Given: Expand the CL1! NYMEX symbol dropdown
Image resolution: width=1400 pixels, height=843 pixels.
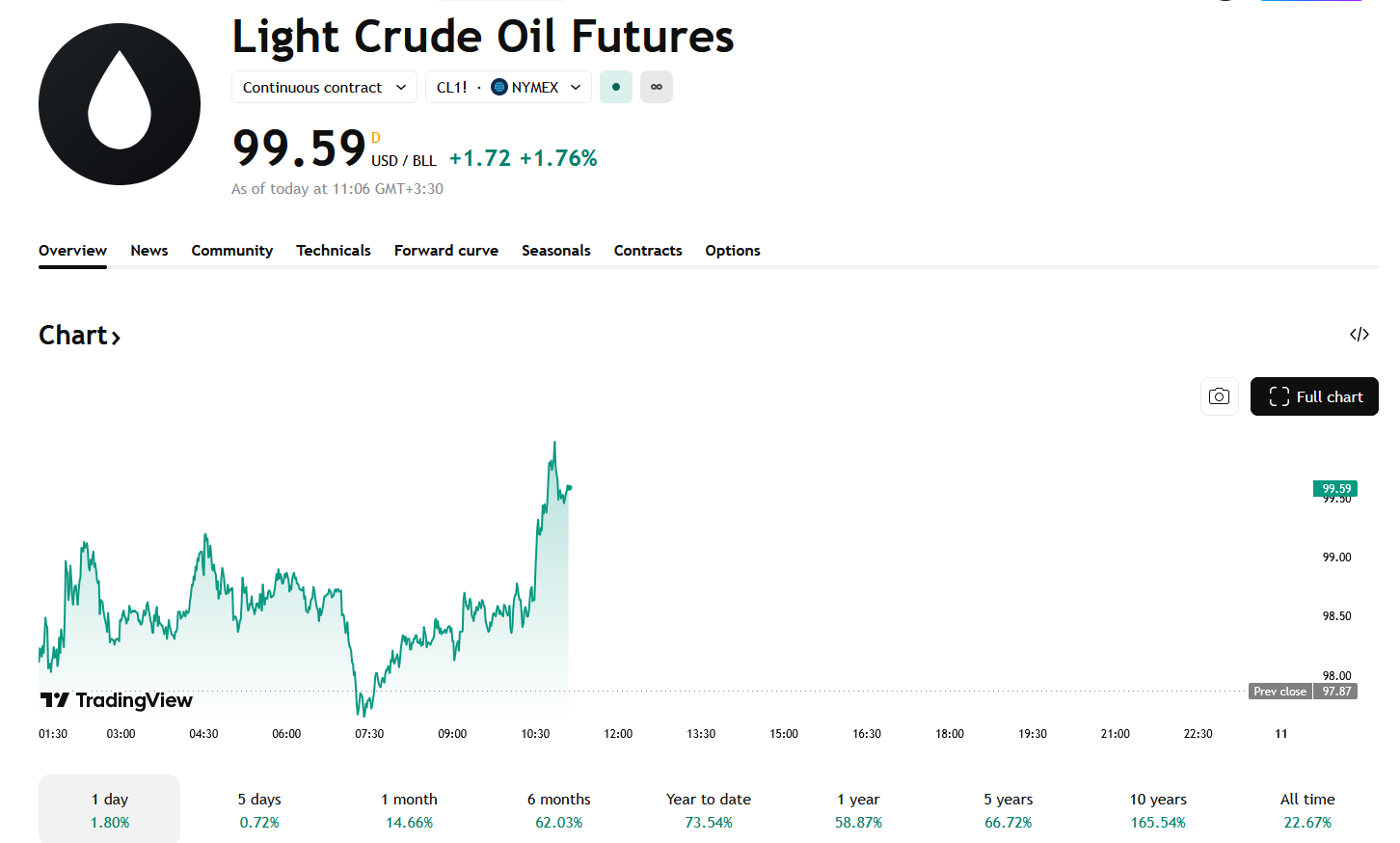Looking at the screenshot, I should (508, 87).
